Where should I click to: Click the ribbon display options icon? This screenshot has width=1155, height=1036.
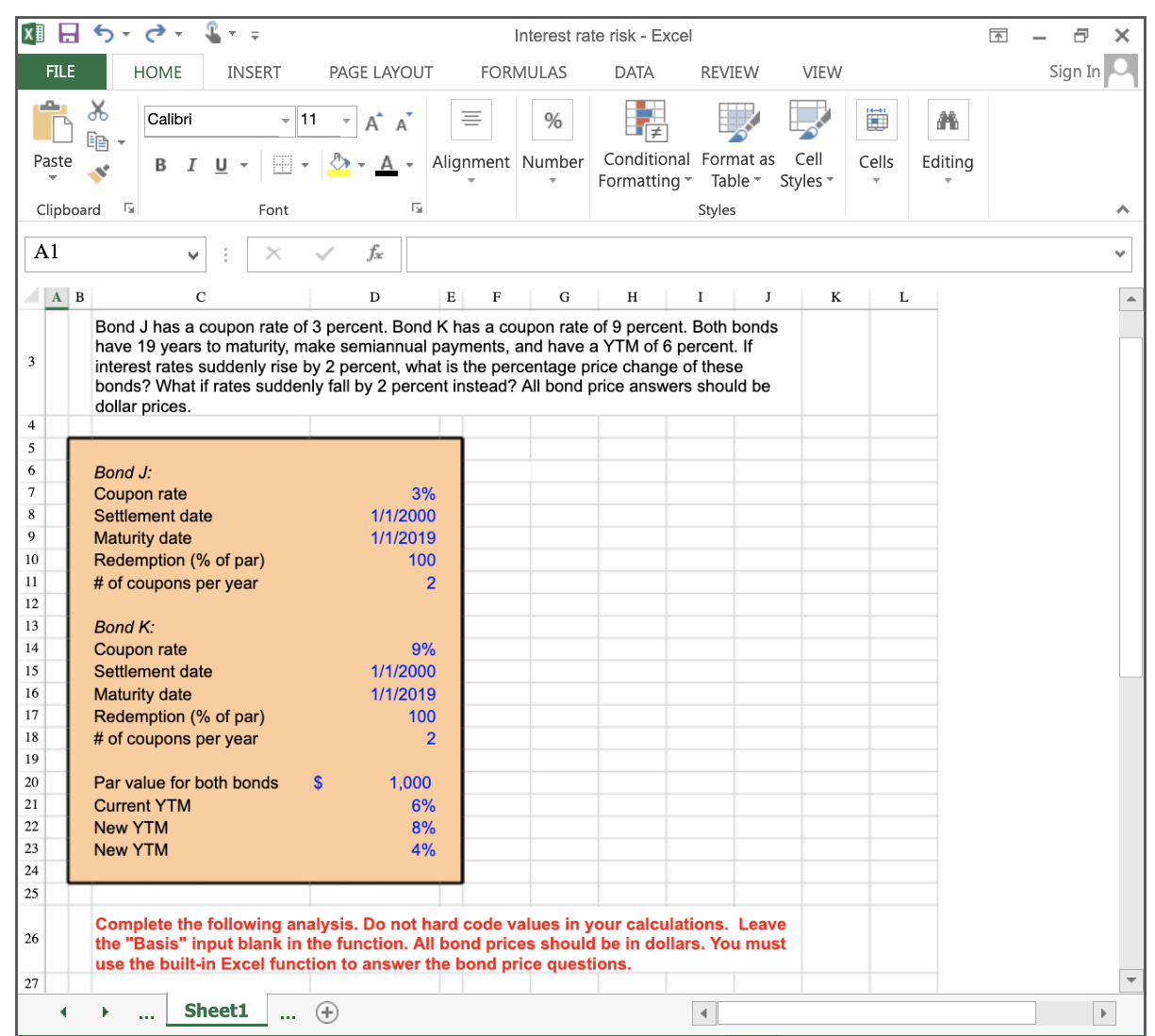click(x=998, y=36)
